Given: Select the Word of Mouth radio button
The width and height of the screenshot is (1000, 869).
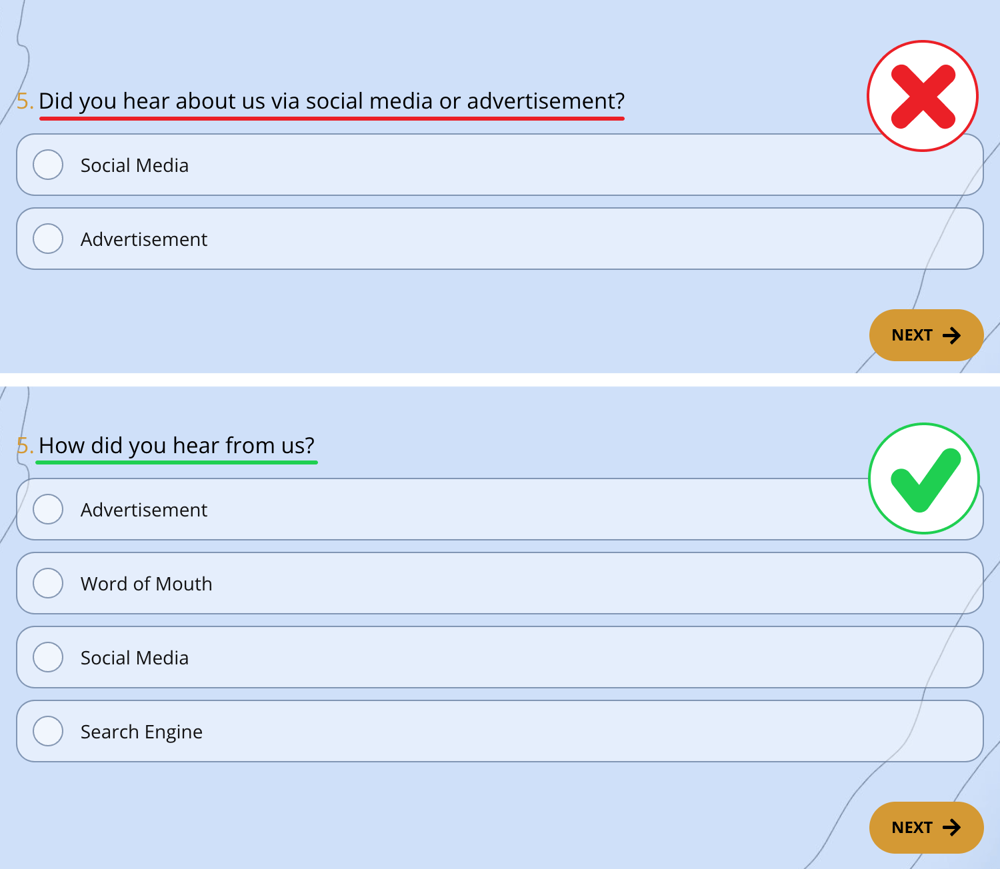Looking at the screenshot, I should 47,583.
